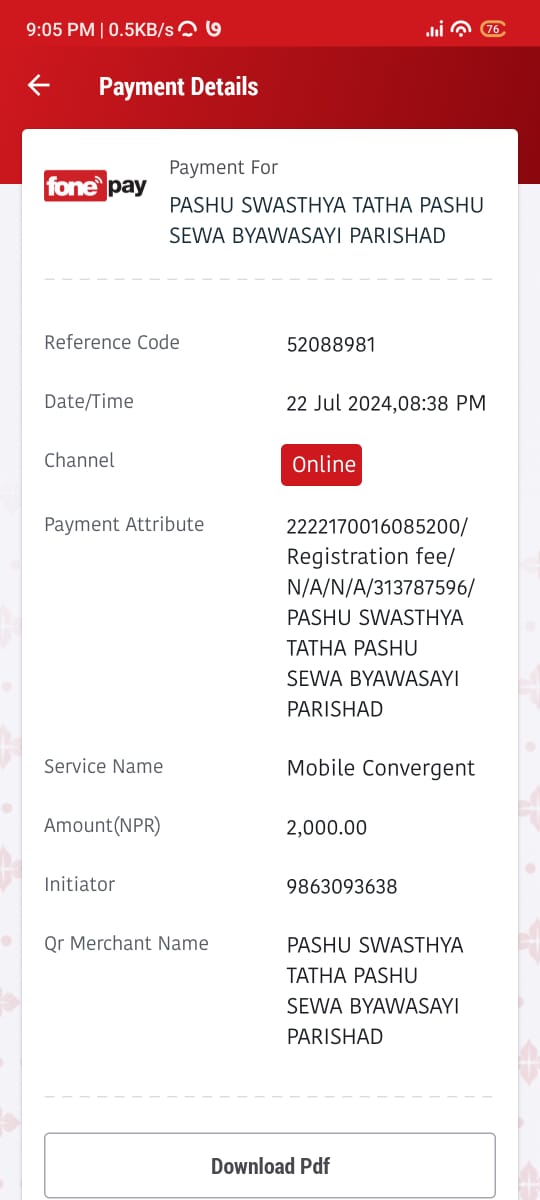This screenshot has height=1200, width=540.
Task: Tap the fonepay logo
Action: pyautogui.click(x=96, y=186)
